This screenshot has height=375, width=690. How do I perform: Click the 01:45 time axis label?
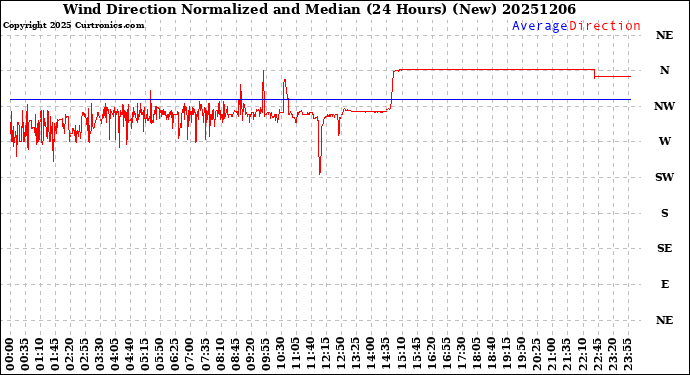point(55,355)
